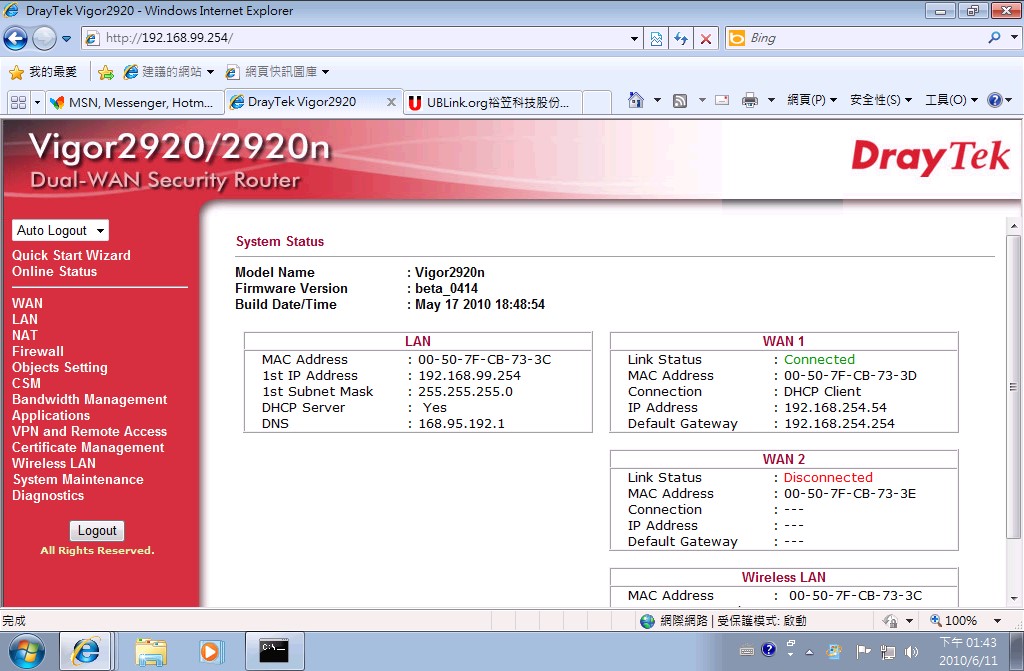
Task: Click the RSS feeds icon
Action: tap(680, 101)
